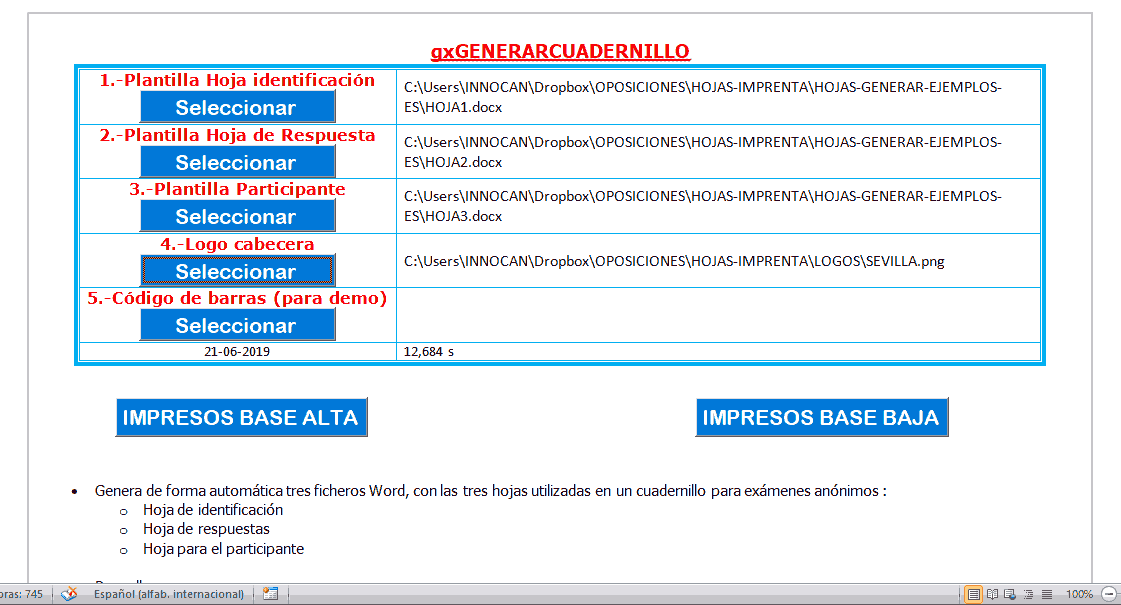Click the gxGENERARCUADERNILLO title
Image resolution: width=1121 pixels, height=605 pixels.
[560, 51]
